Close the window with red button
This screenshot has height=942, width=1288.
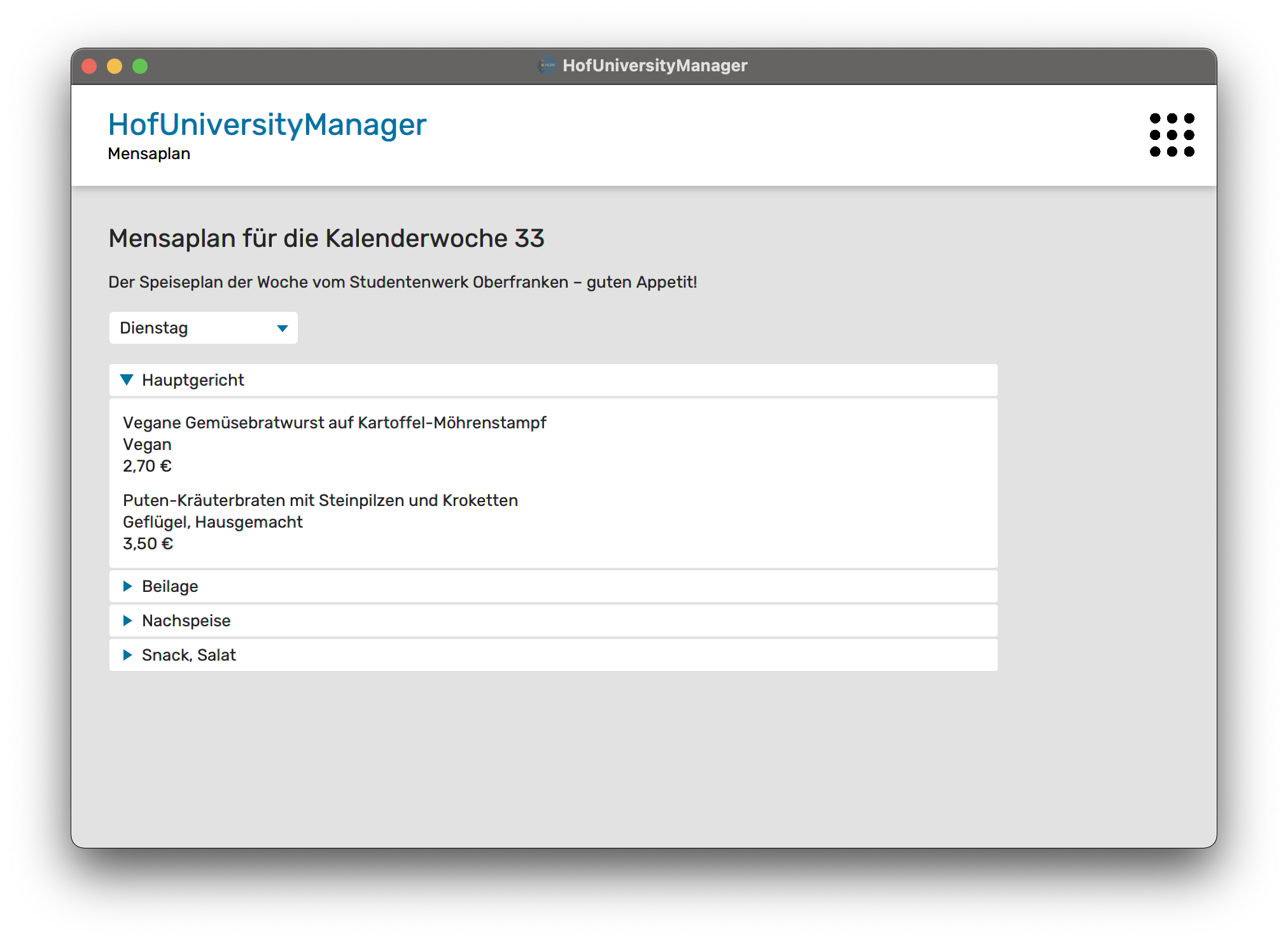pos(89,66)
